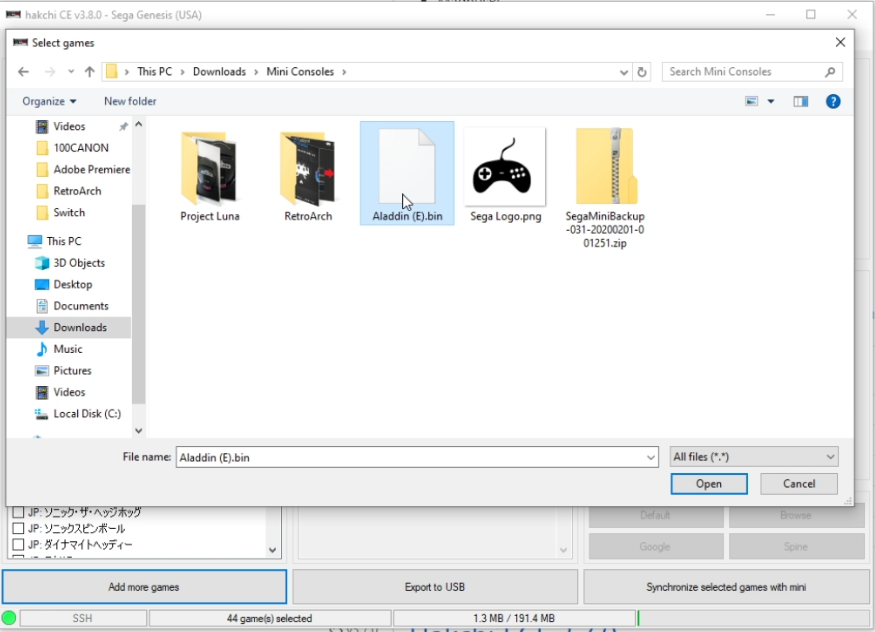Open Switch folder in sidebar
875x632 pixels.
(69, 213)
